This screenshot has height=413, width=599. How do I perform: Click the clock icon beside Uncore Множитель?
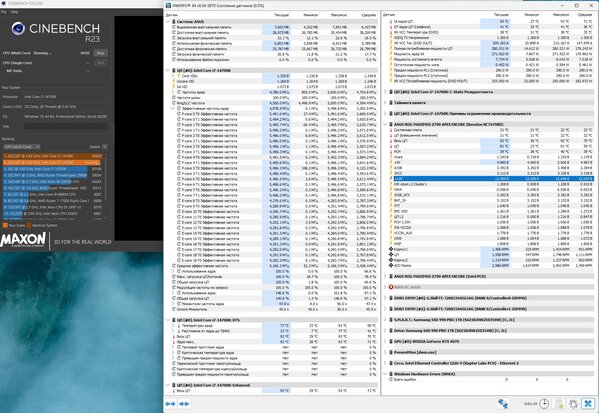174,309
